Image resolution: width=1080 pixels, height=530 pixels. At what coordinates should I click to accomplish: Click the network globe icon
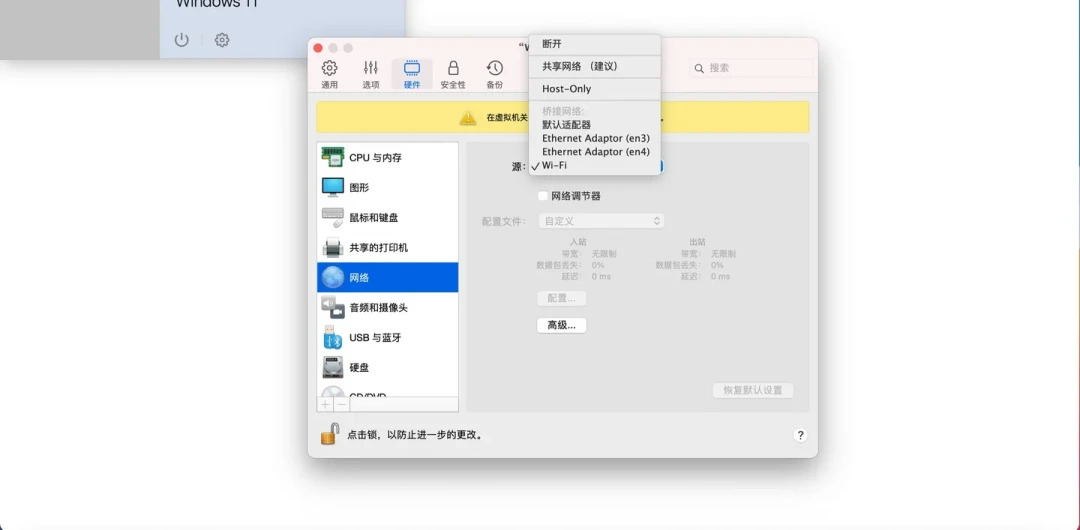(333, 277)
